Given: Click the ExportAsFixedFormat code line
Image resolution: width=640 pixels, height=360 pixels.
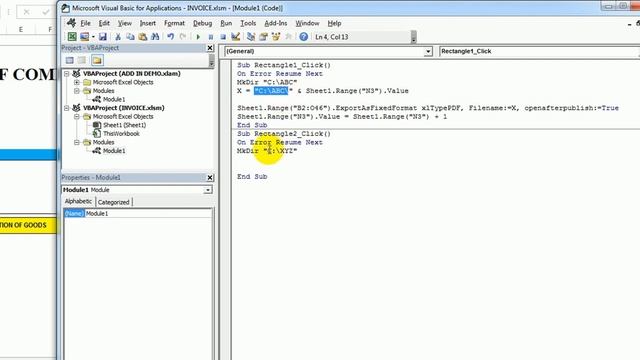Looking at the screenshot, I should click(x=428, y=108).
